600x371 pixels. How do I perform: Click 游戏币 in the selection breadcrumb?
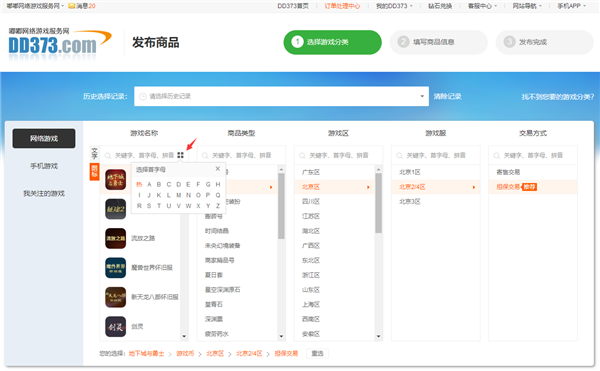(185, 353)
